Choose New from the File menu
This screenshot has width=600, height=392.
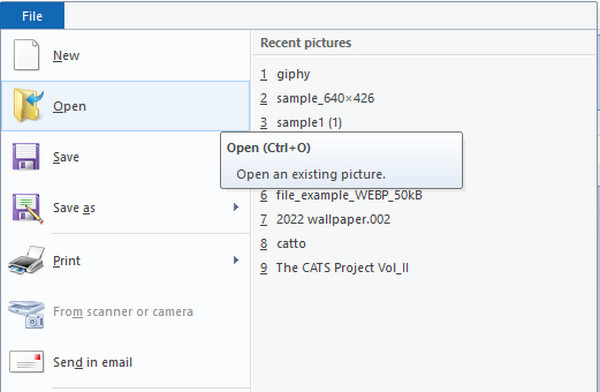pyautogui.click(x=126, y=55)
